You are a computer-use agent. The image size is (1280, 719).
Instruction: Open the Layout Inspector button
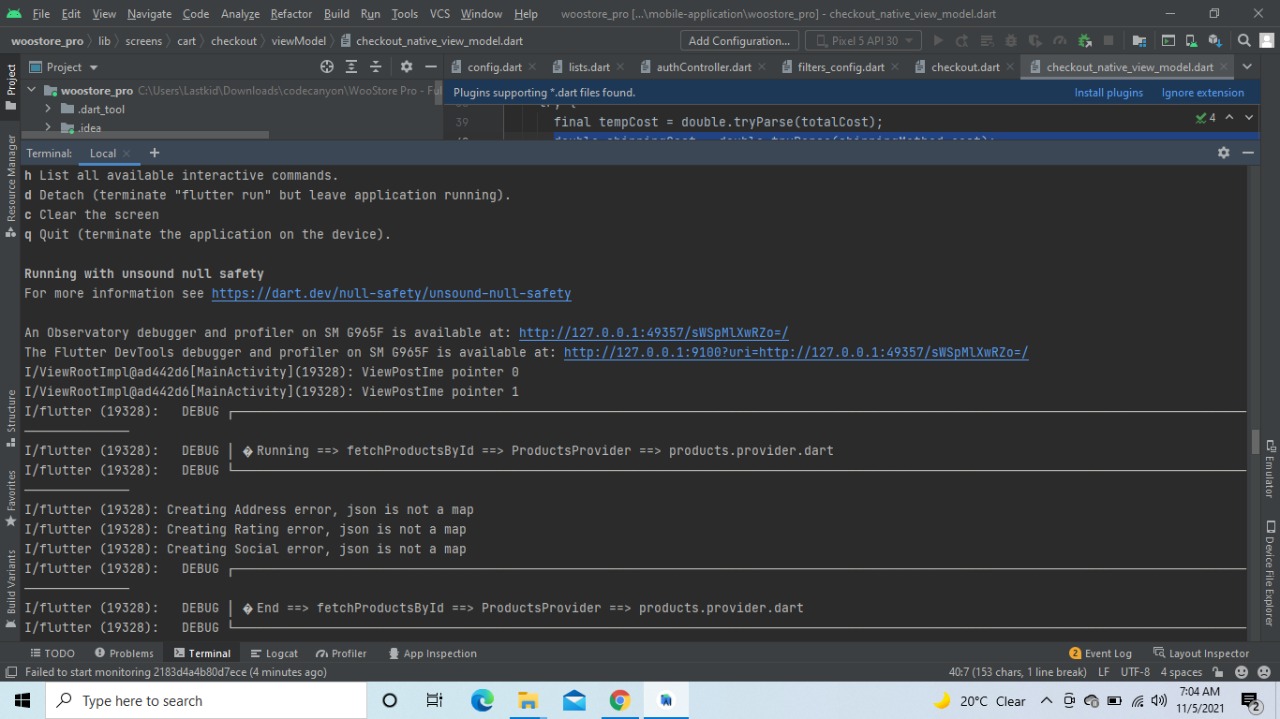pos(1201,653)
